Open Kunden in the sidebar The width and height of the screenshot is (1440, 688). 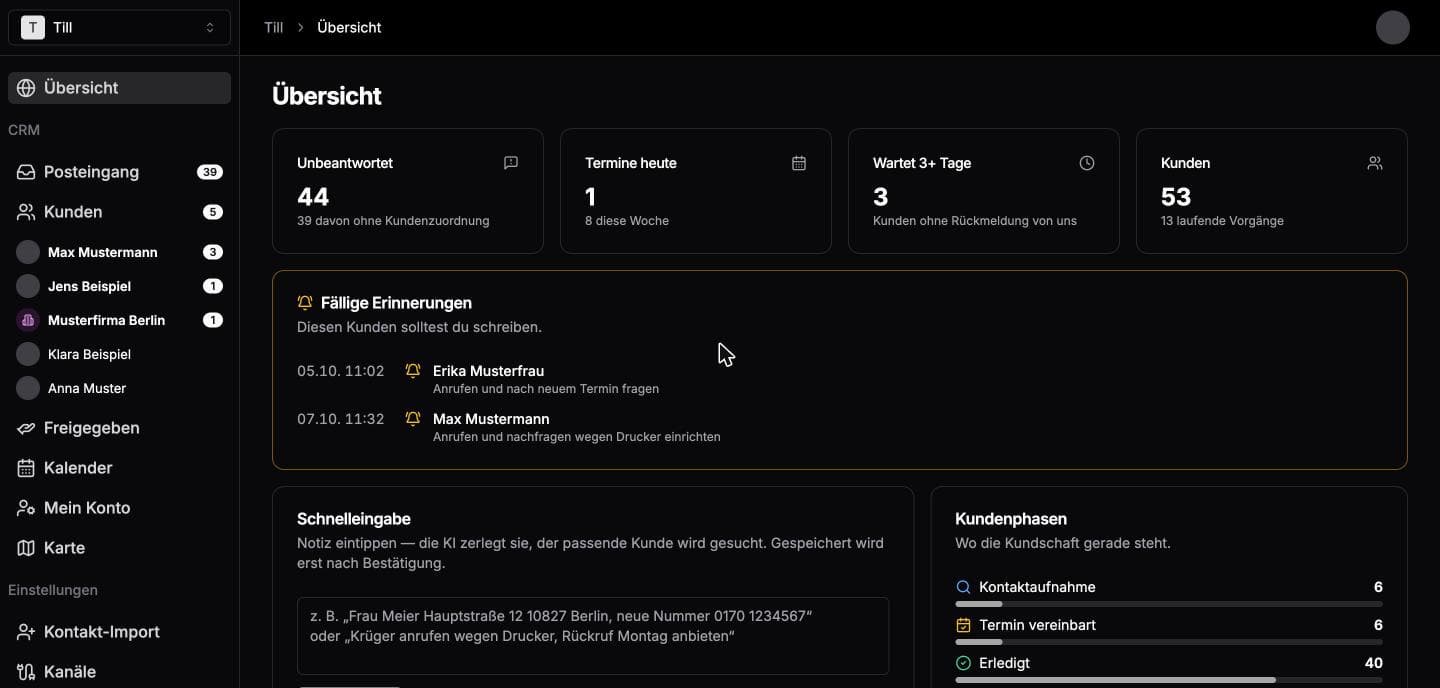[119, 212]
